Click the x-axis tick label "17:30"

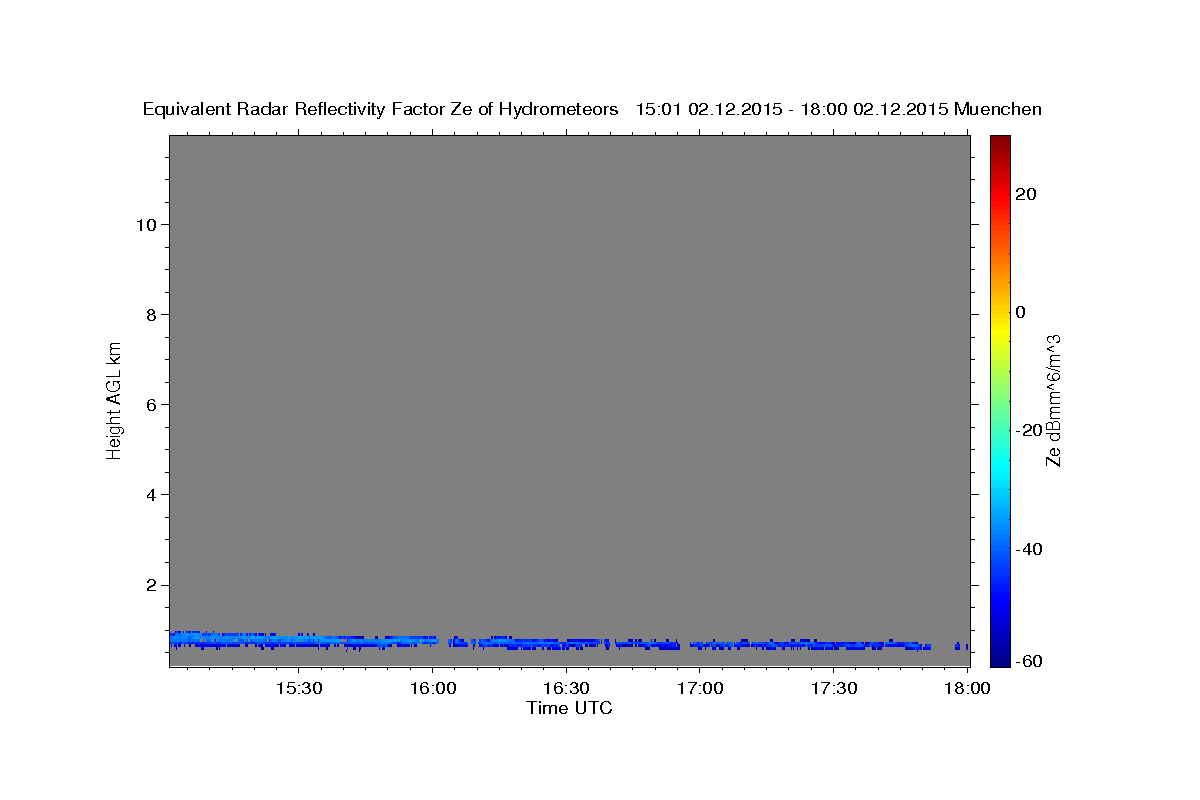click(x=834, y=689)
